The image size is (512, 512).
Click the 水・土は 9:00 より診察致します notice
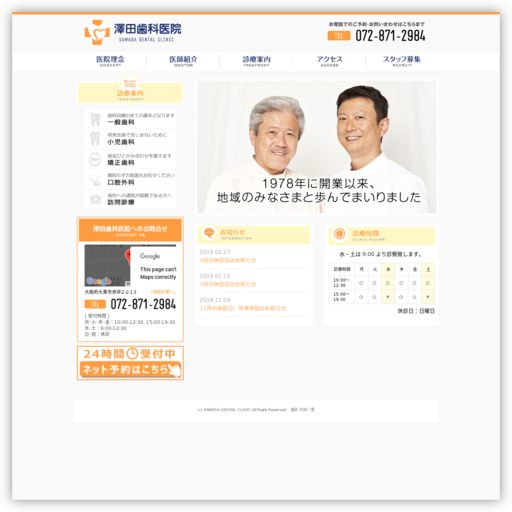pos(381,254)
